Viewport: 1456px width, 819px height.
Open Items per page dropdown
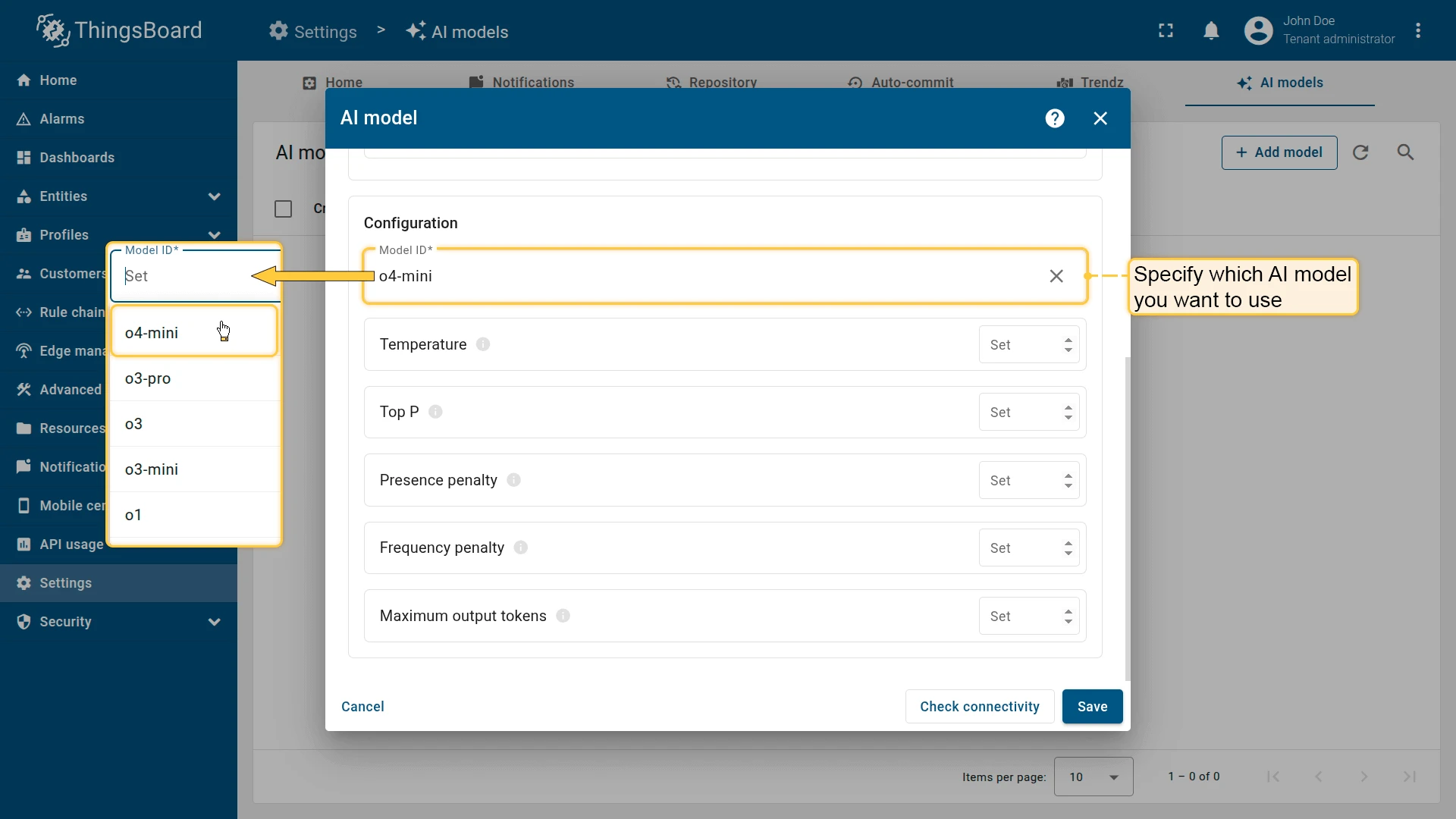(1094, 777)
